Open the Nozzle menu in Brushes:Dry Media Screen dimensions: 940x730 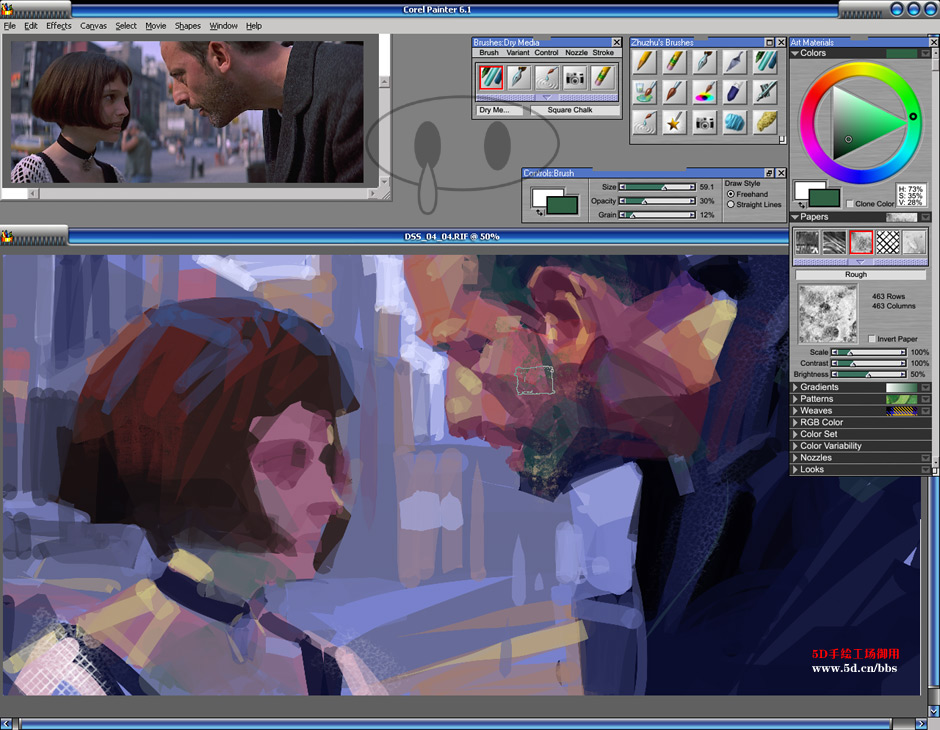(x=576, y=53)
